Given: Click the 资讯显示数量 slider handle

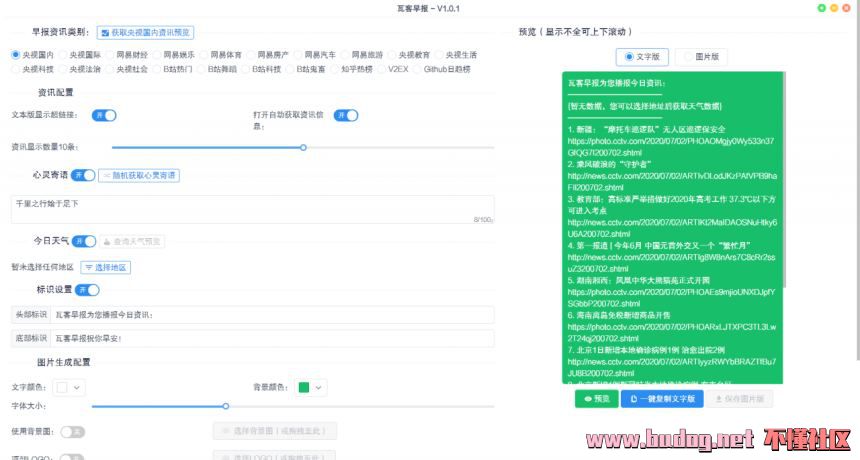Looking at the screenshot, I should [303, 147].
